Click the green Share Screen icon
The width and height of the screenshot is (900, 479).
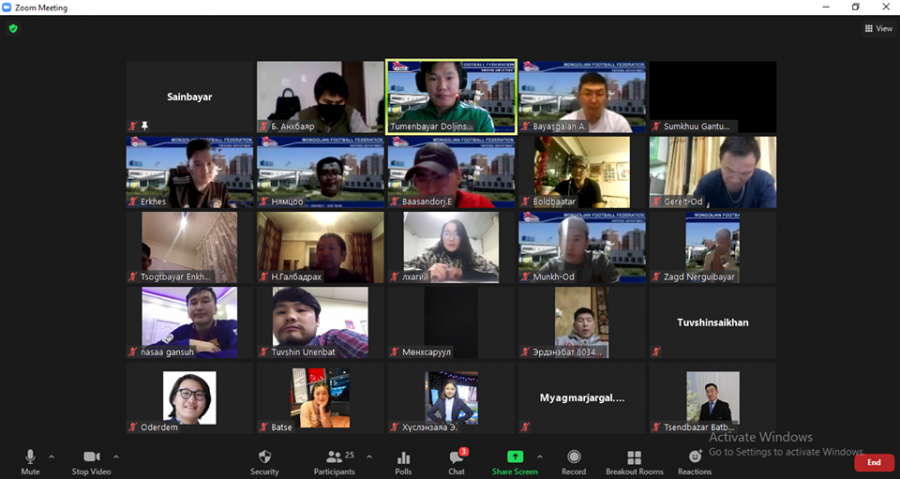click(x=515, y=457)
